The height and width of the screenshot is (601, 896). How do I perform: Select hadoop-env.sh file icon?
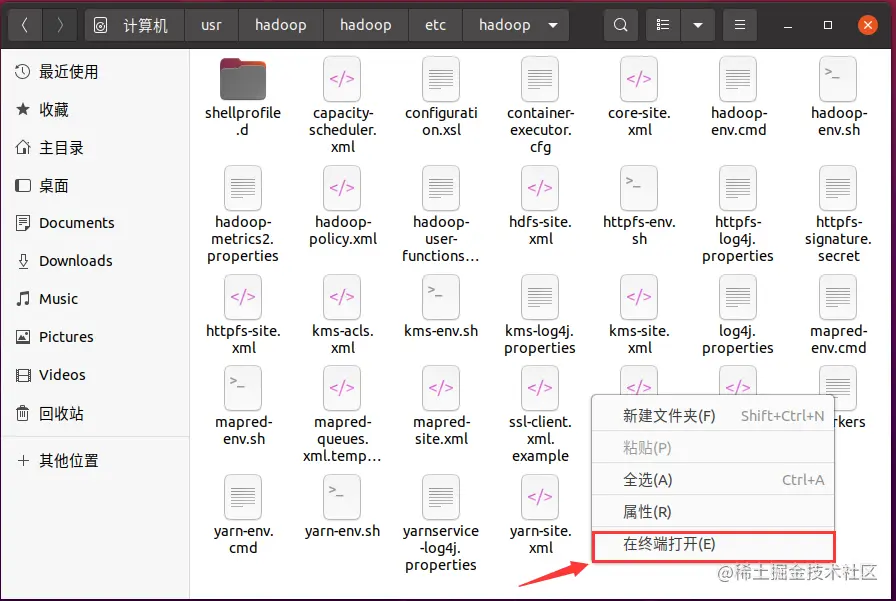[838, 79]
